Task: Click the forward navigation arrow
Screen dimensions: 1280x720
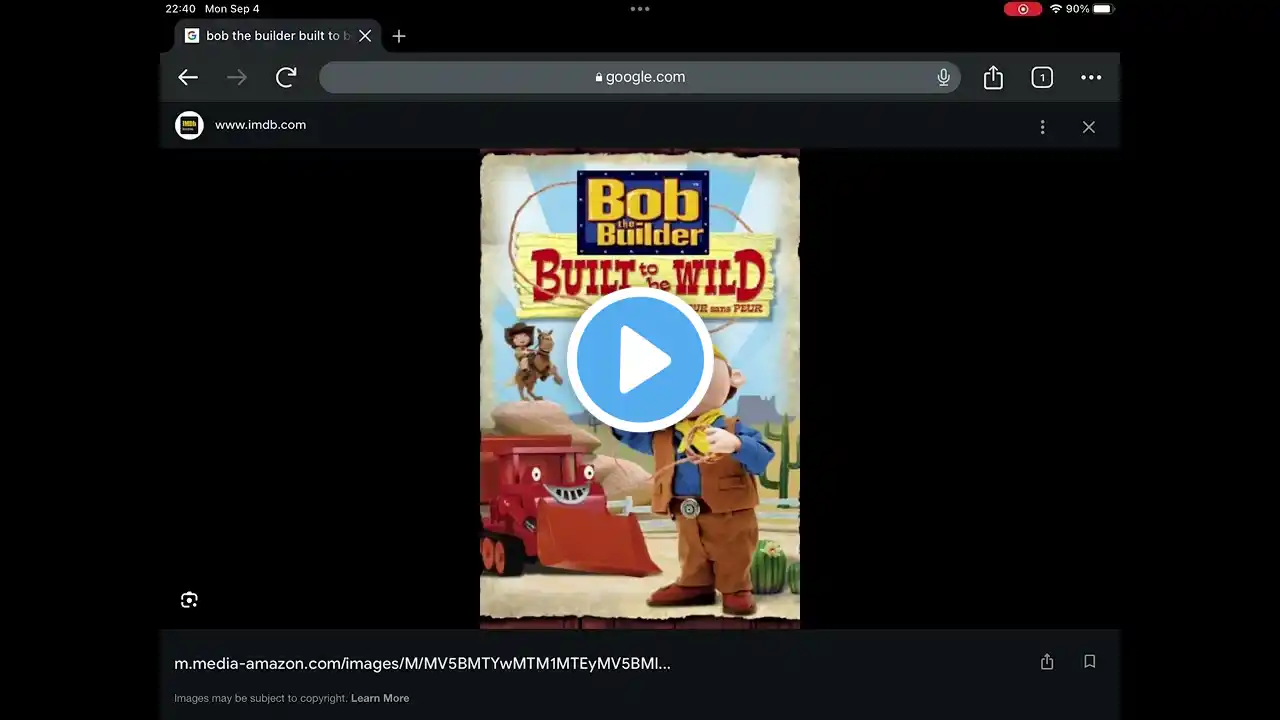Action: [237, 77]
